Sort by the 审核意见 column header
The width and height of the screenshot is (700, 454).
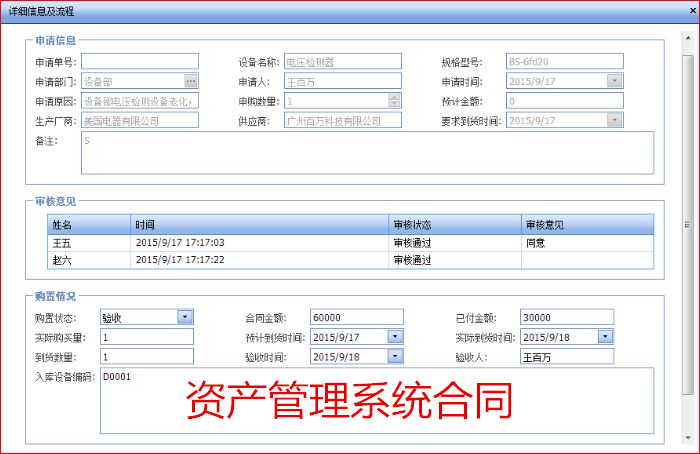[588, 225]
